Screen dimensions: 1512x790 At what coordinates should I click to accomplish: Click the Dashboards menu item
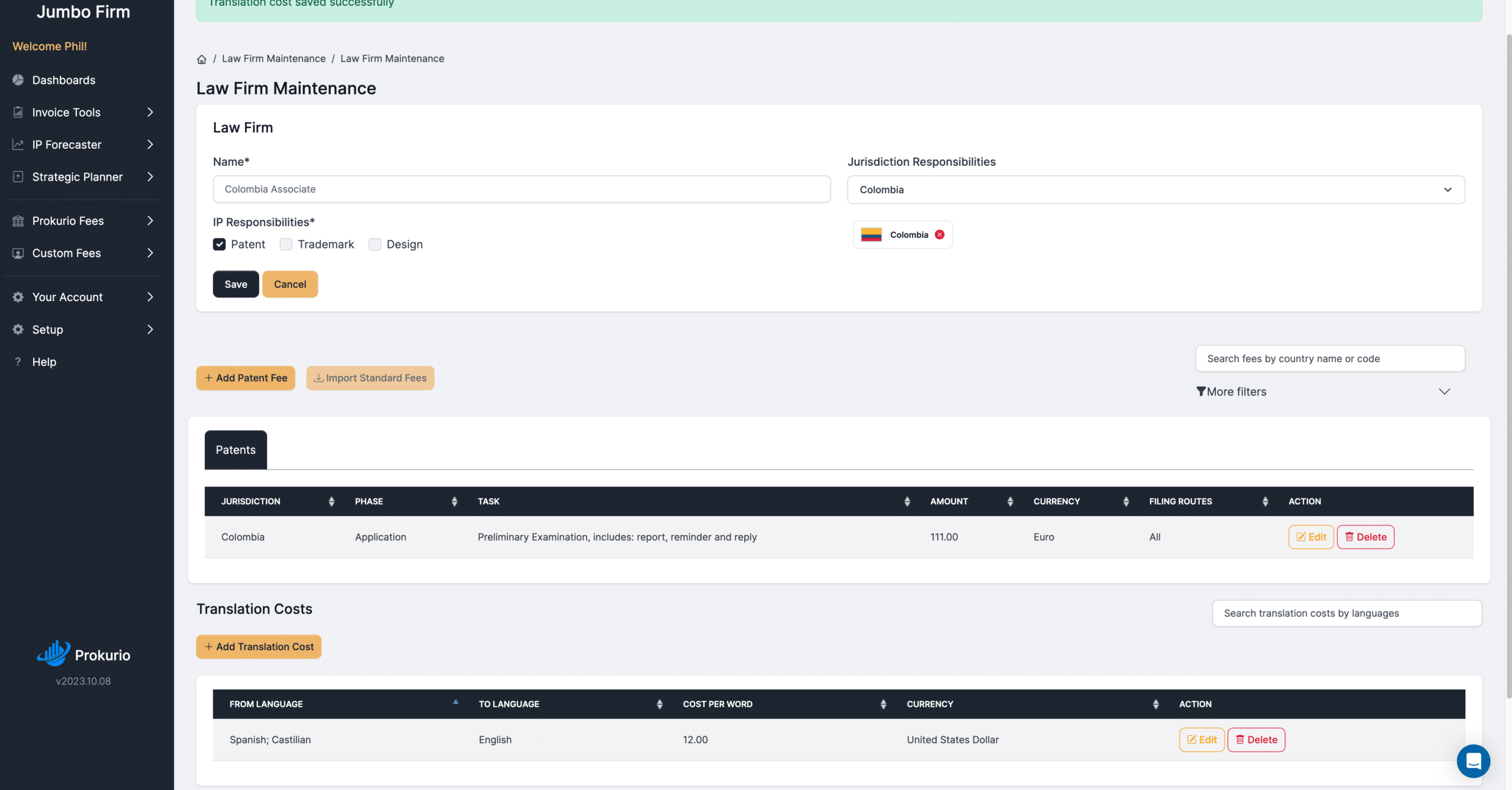(x=63, y=80)
